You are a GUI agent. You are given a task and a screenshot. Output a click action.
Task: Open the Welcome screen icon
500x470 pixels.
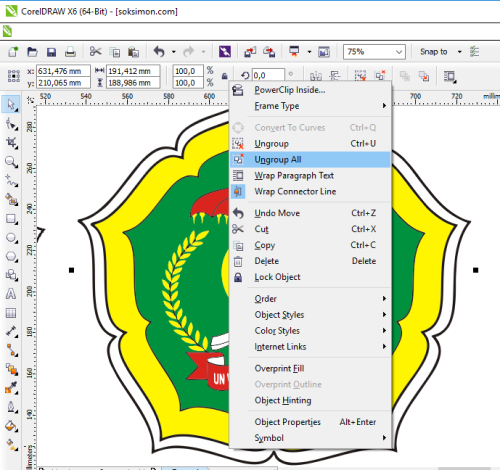tap(324, 52)
